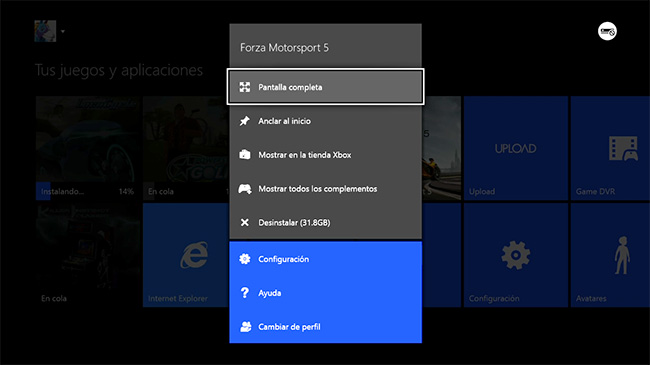The width and height of the screenshot is (650, 365).
Task: Open the Avatares tile
Action: [610, 255]
